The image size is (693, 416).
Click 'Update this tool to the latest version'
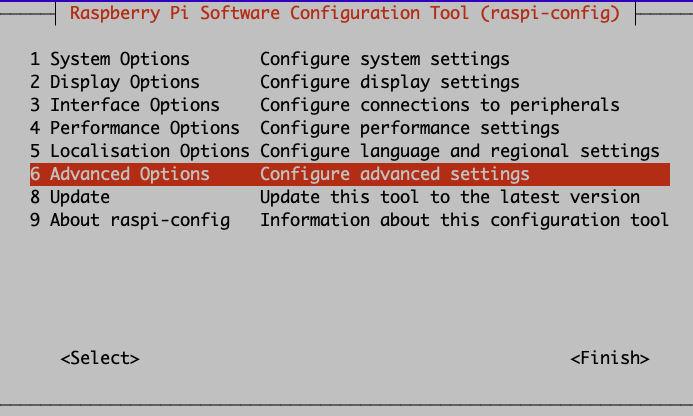coord(450,197)
